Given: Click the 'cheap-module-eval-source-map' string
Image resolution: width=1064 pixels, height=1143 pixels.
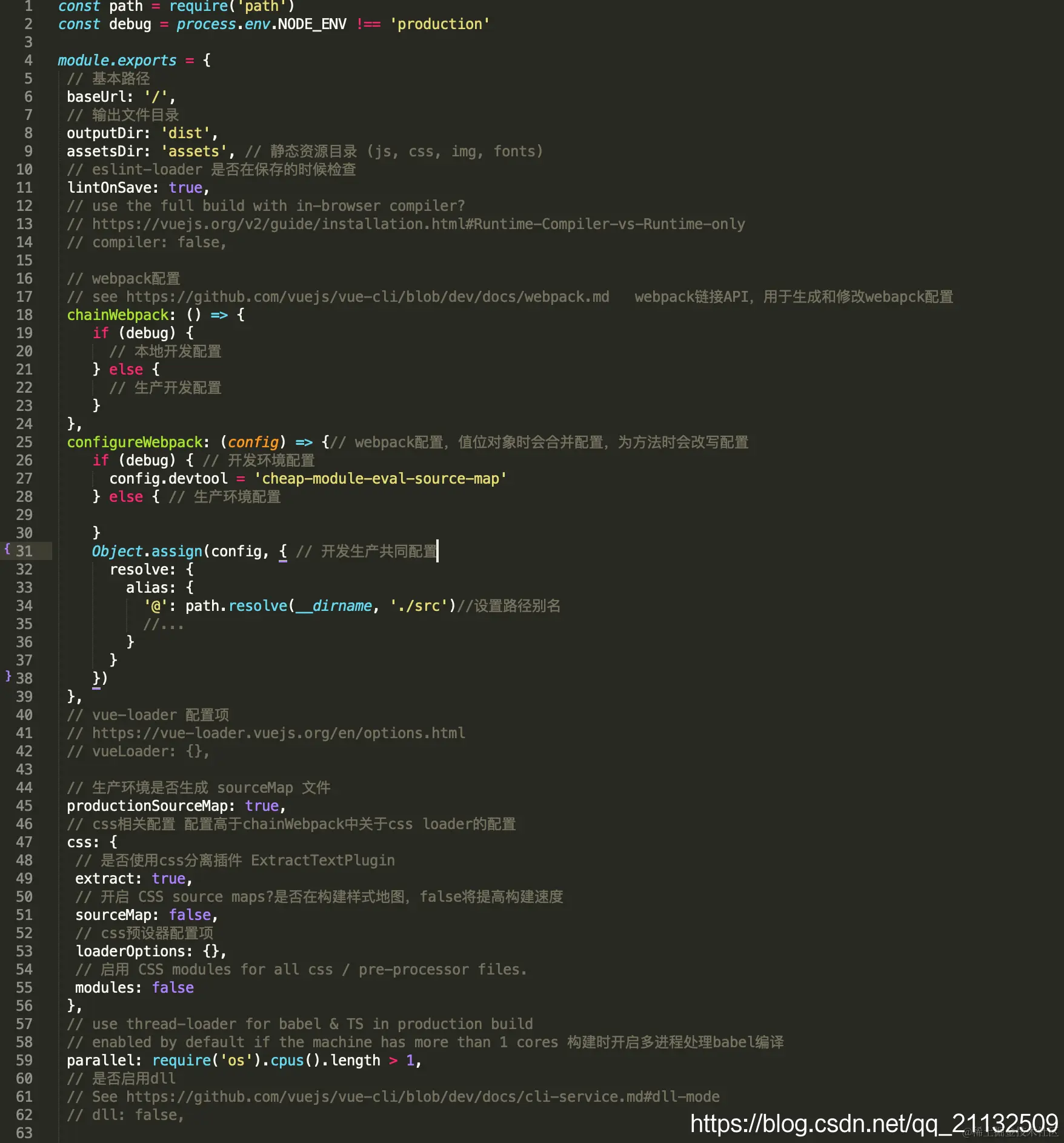Looking at the screenshot, I should click(x=381, y=478).
